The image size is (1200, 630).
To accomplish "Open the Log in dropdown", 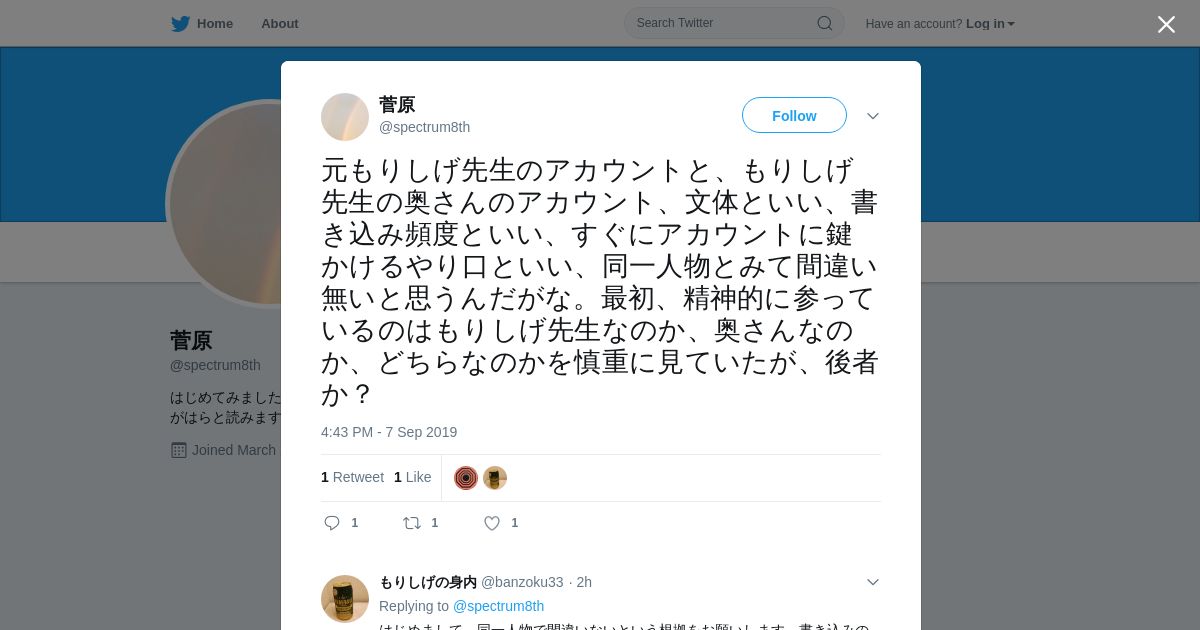I will pos(990,24).
